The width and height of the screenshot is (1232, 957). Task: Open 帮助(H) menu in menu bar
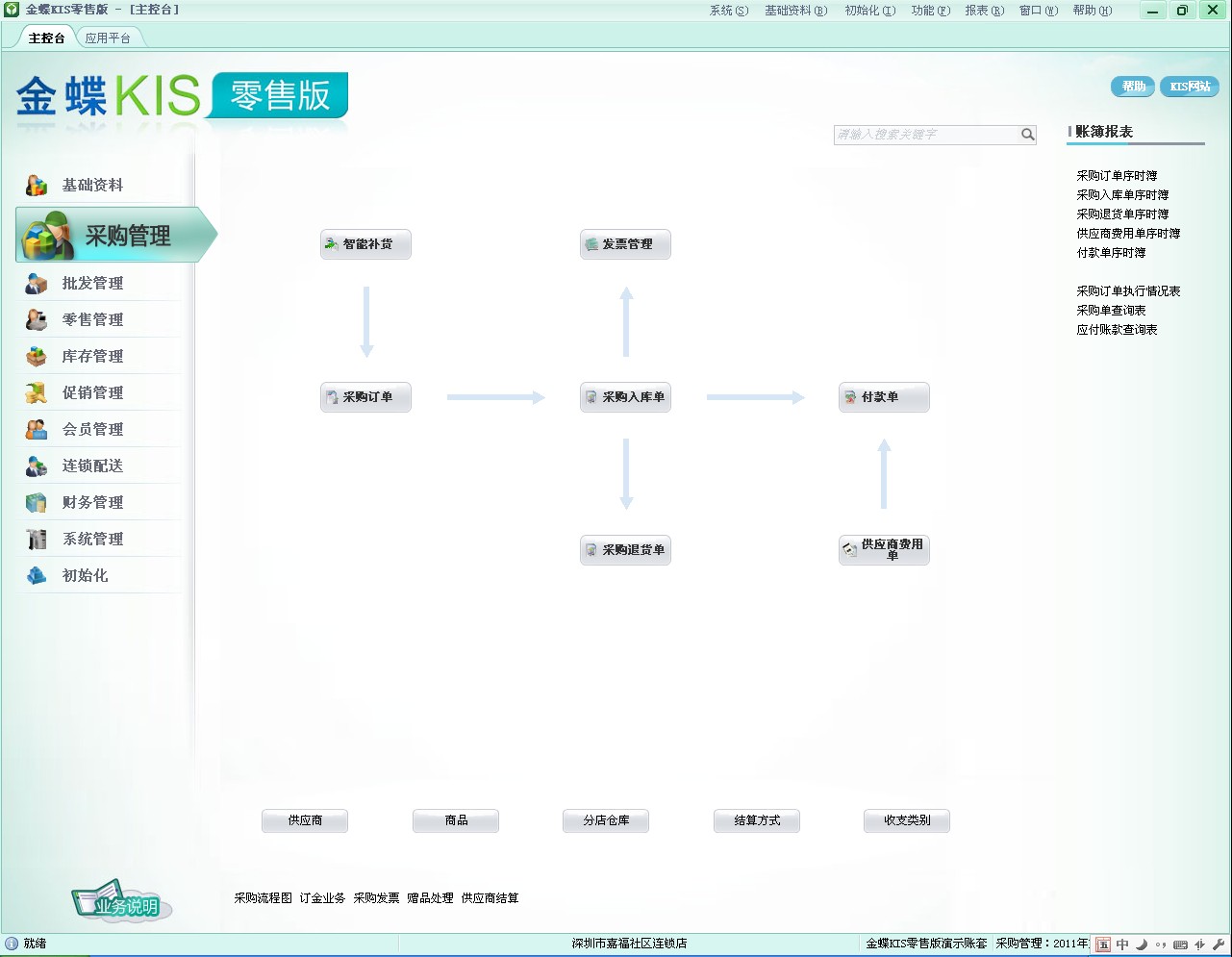click(1093, 11)
